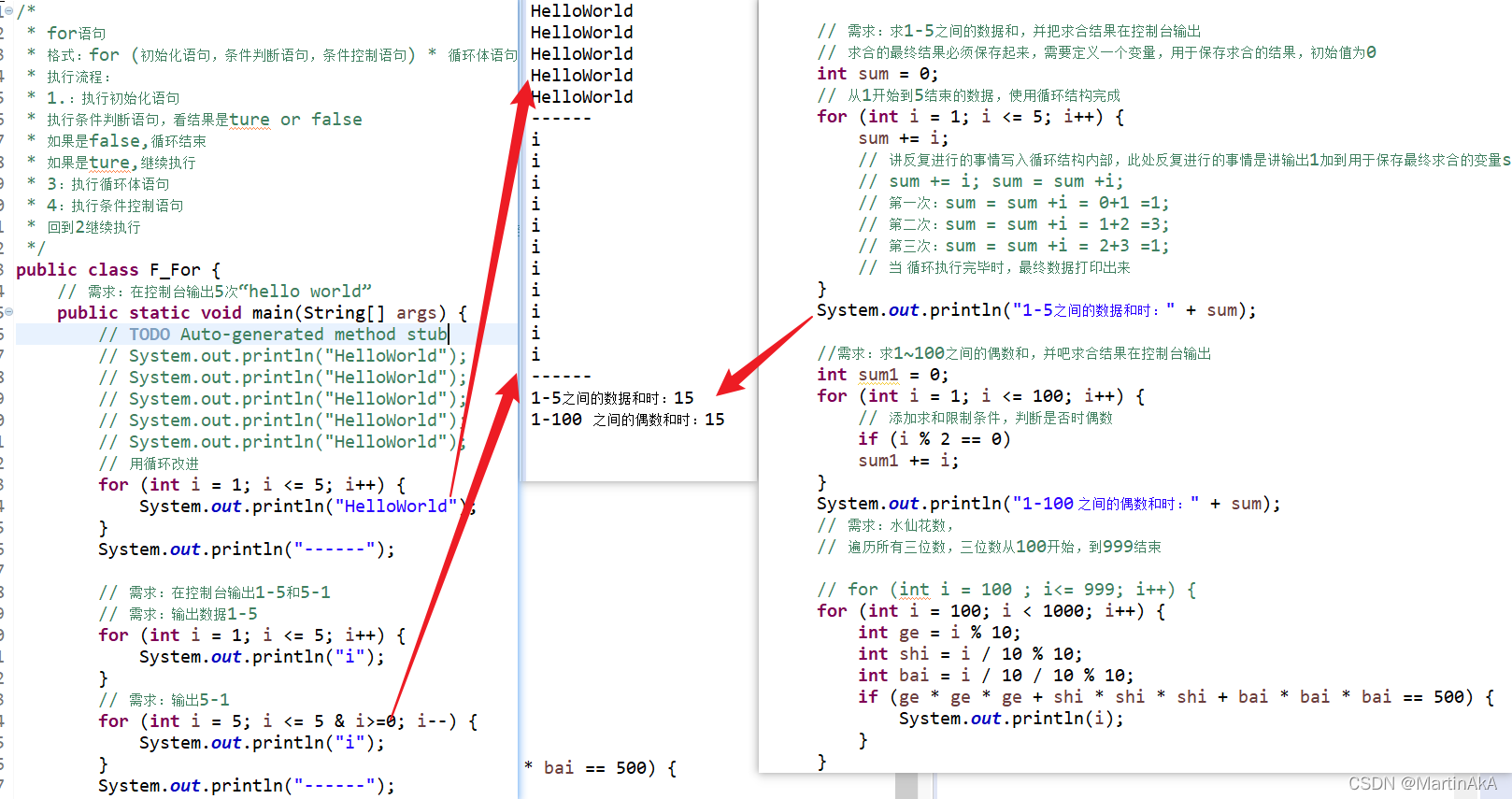Screen dimensions: 1512x799
Task: Click the 'int sum = 0;' declaration
Action: pos(877,74)
